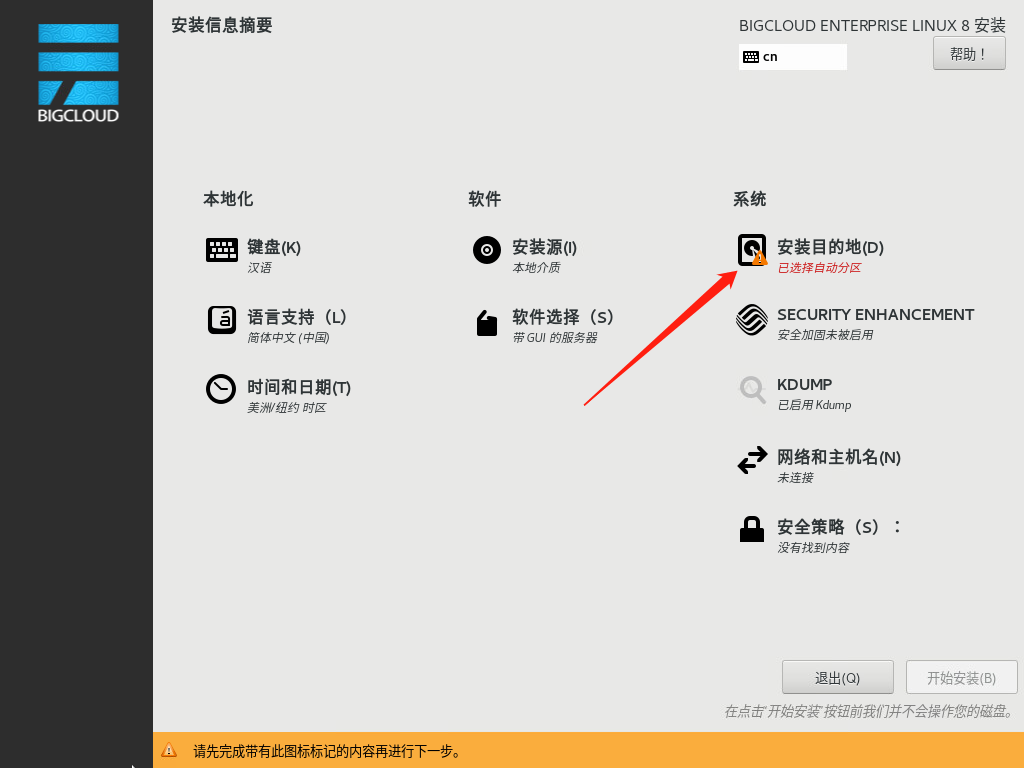The width and height of the screenshot is (1024, 768).
Task: Click the BIGCLOUD logo in sidebar
Action: [76, 72]
